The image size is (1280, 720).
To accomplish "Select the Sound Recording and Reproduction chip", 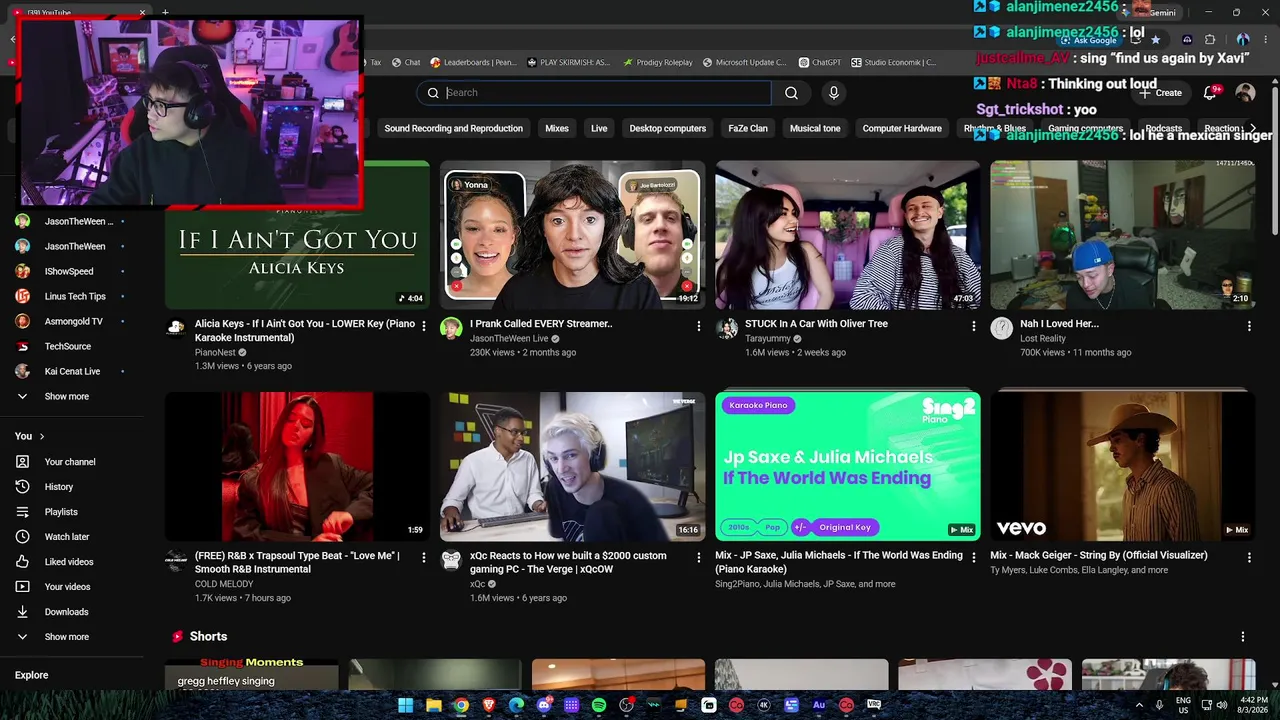I will [454, 129].
